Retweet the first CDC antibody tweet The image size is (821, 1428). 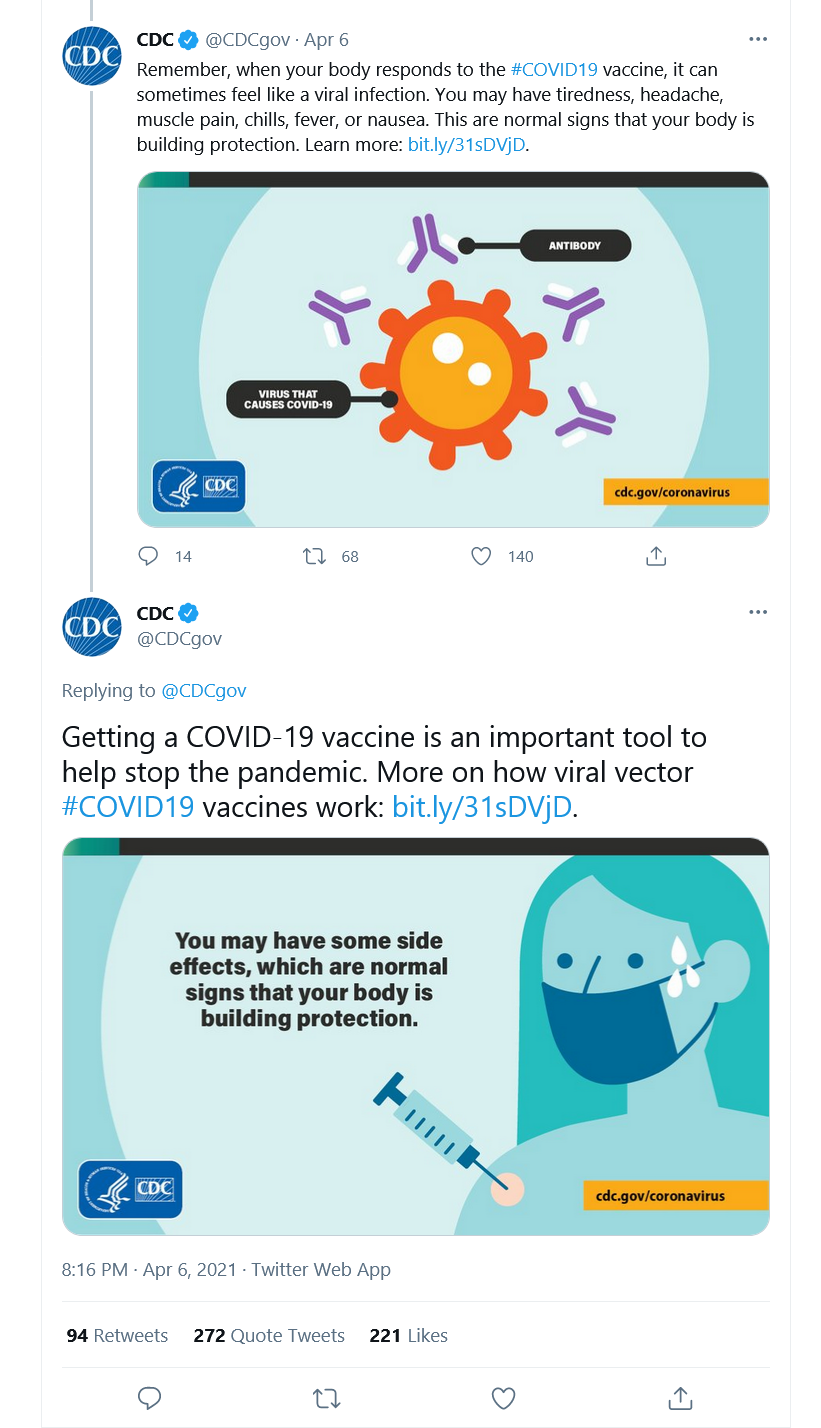click(314, 556)
